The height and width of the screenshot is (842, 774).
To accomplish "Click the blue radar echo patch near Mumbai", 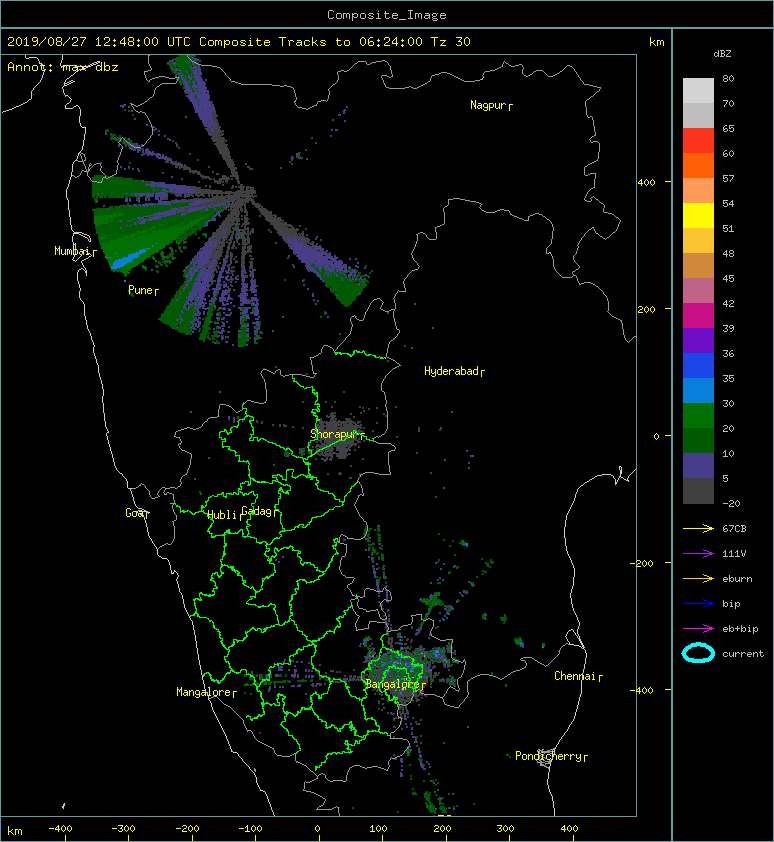I will click(130, 258).
